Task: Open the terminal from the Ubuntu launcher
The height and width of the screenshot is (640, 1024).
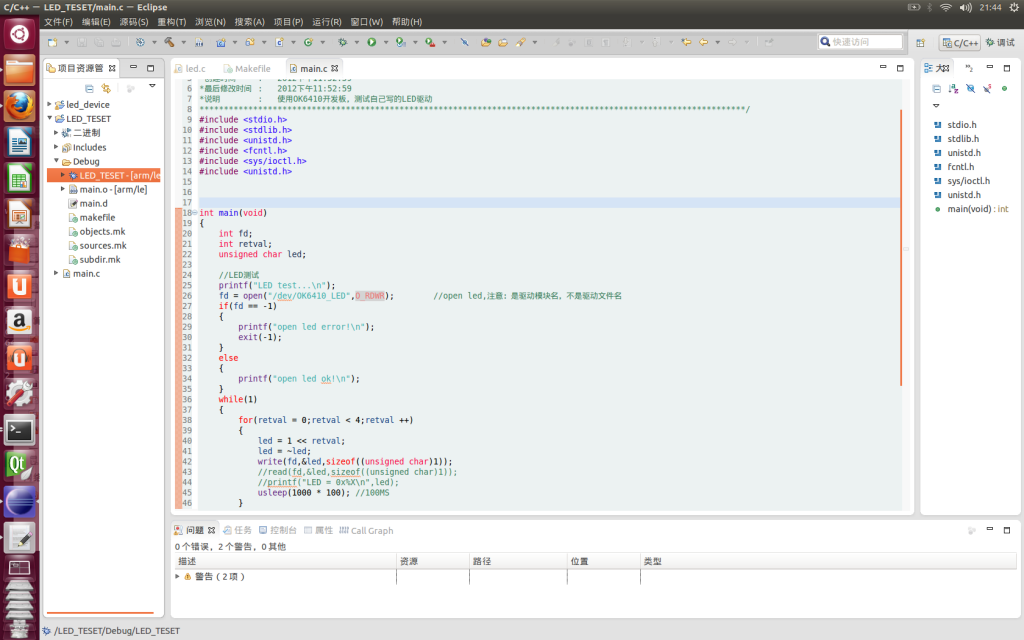Action: click(19, 431)
